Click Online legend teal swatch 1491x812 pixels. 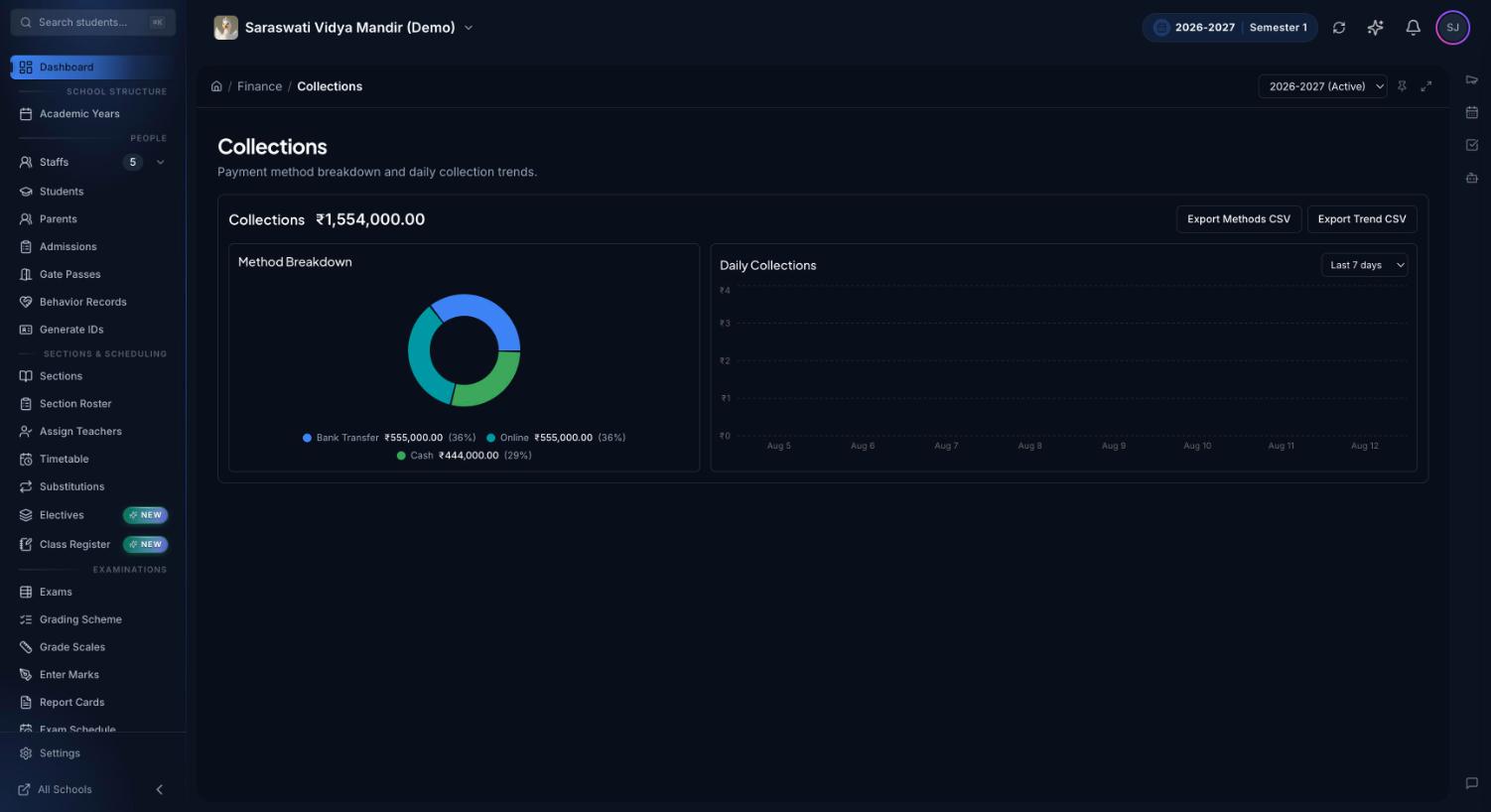tap(490, 438)
